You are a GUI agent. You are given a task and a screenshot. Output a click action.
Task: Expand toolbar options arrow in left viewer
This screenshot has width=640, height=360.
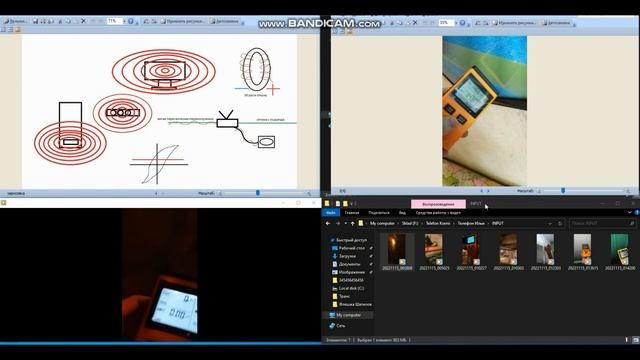tap(243, 22)
